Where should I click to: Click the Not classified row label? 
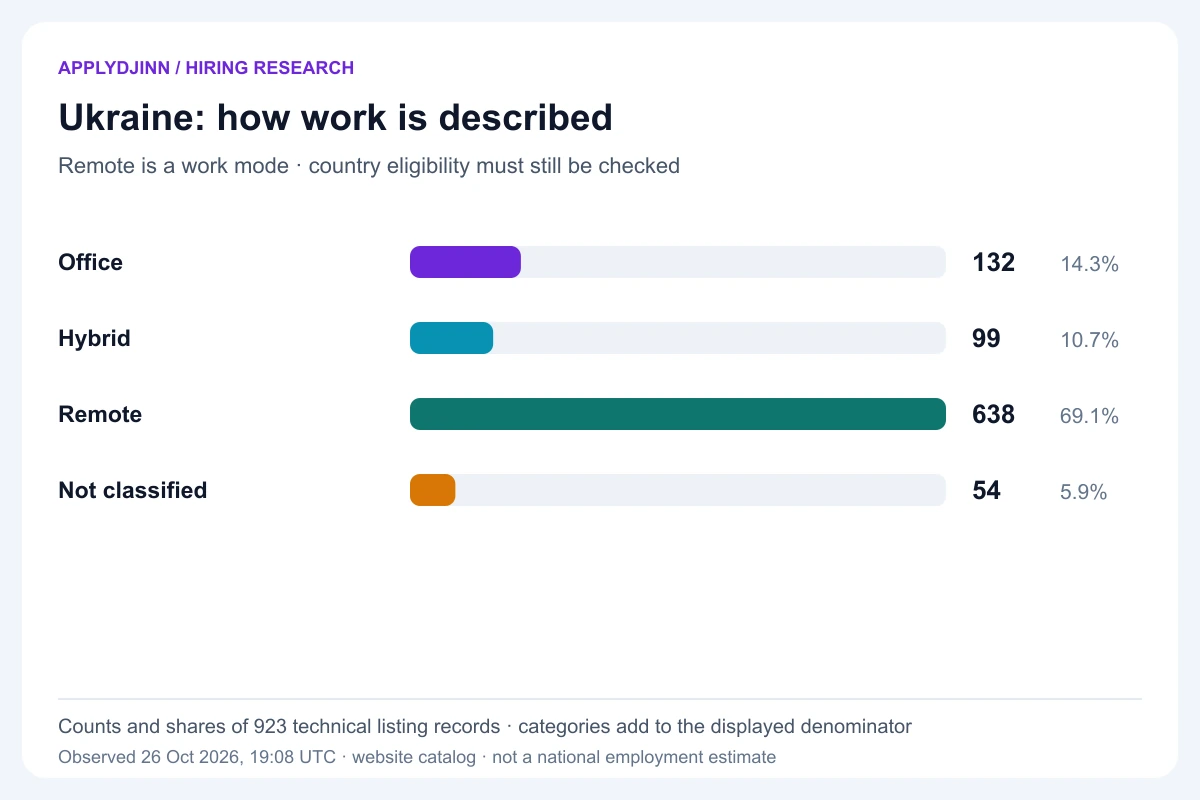click(x=133, y=490)
